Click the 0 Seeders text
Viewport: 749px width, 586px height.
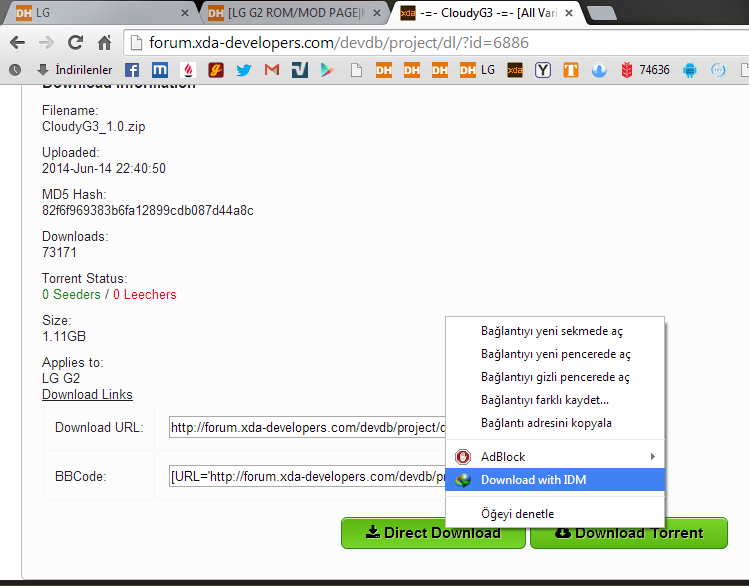(71, 295)
